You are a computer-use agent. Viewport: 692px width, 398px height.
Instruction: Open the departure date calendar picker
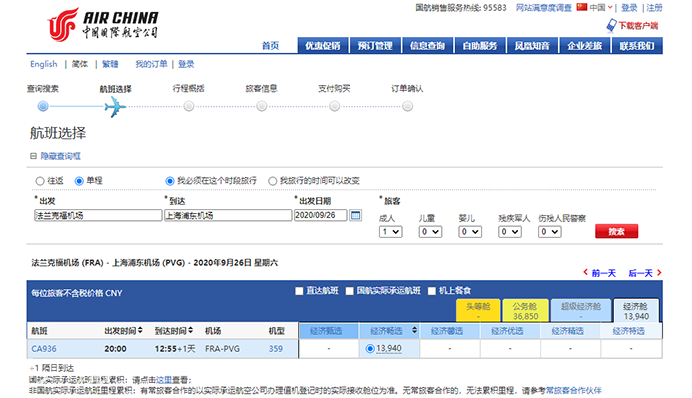(355, 215)
